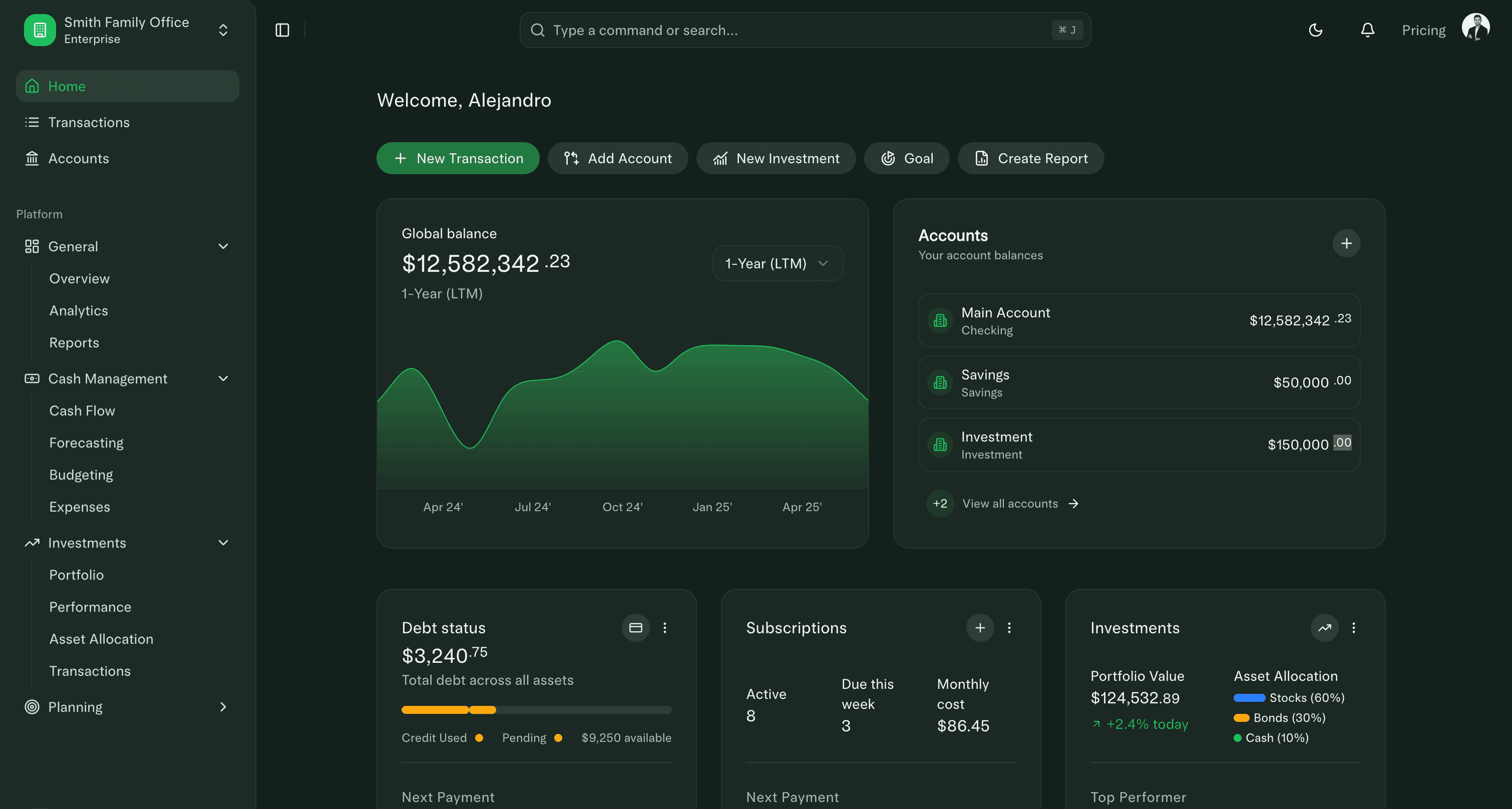Select the Accounts icon in the sidebar
This screenshot has height=809, width=1512.
coord(32,159)
